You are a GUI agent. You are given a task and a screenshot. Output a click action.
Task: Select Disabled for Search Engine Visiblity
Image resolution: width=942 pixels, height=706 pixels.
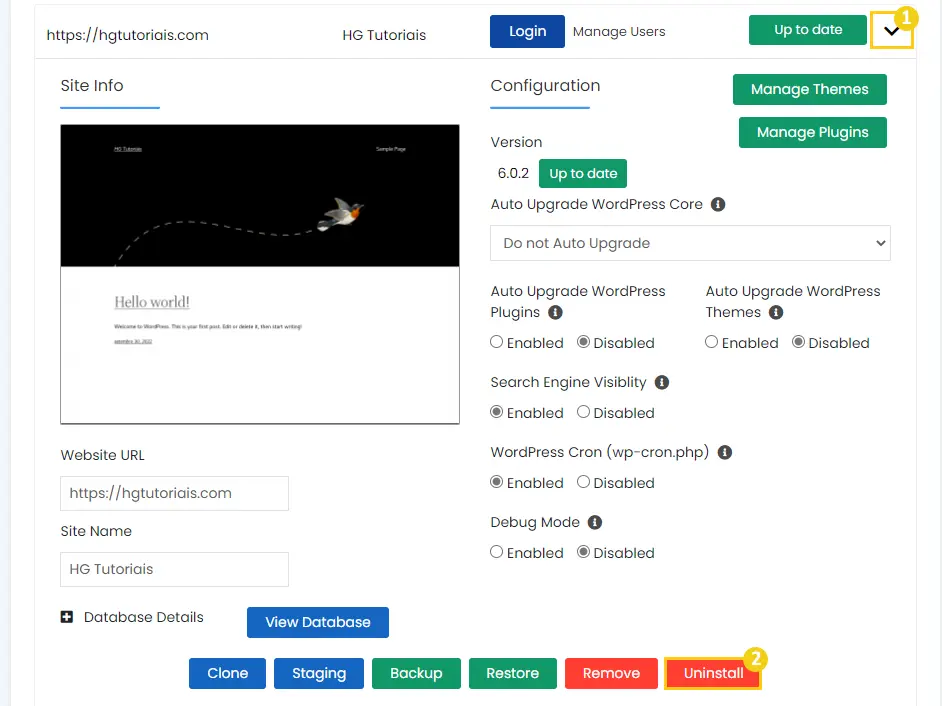click(583, 412)
